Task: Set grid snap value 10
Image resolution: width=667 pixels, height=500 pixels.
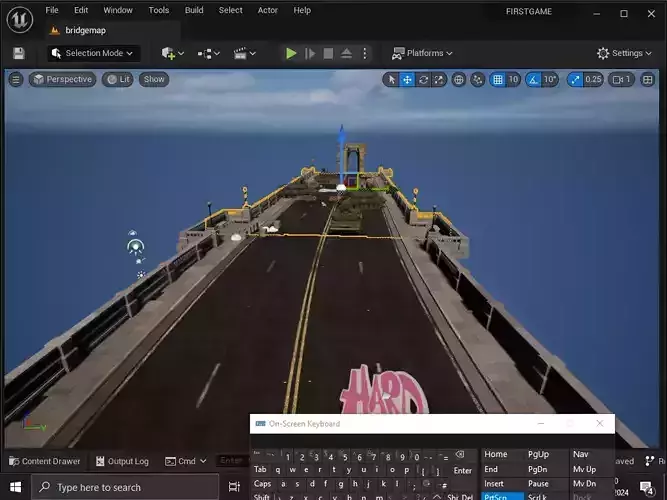Action: [513, 80]
